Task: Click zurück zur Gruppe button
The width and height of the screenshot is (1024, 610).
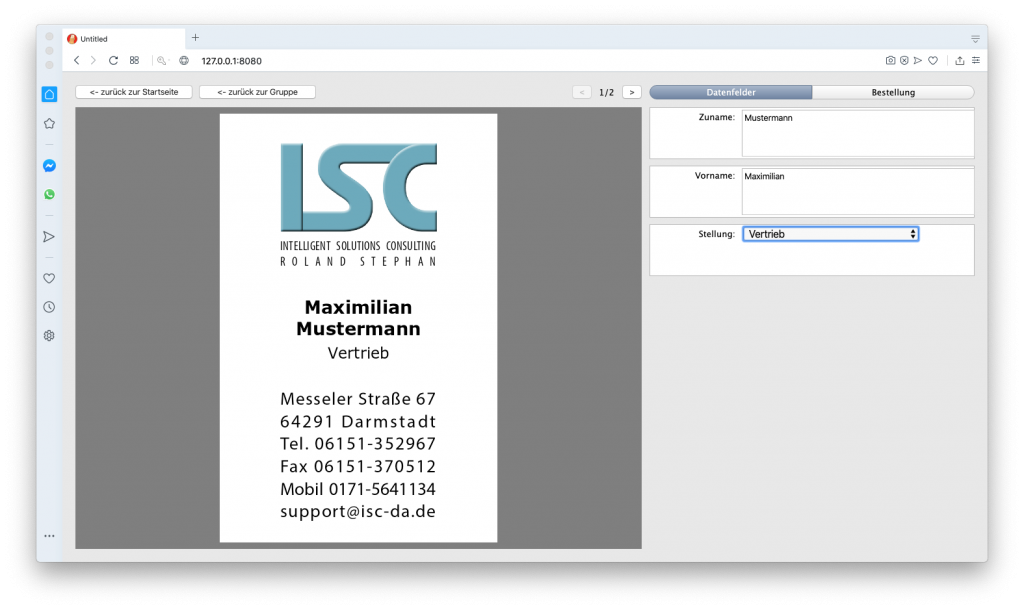Action: [x=257, y=92]
